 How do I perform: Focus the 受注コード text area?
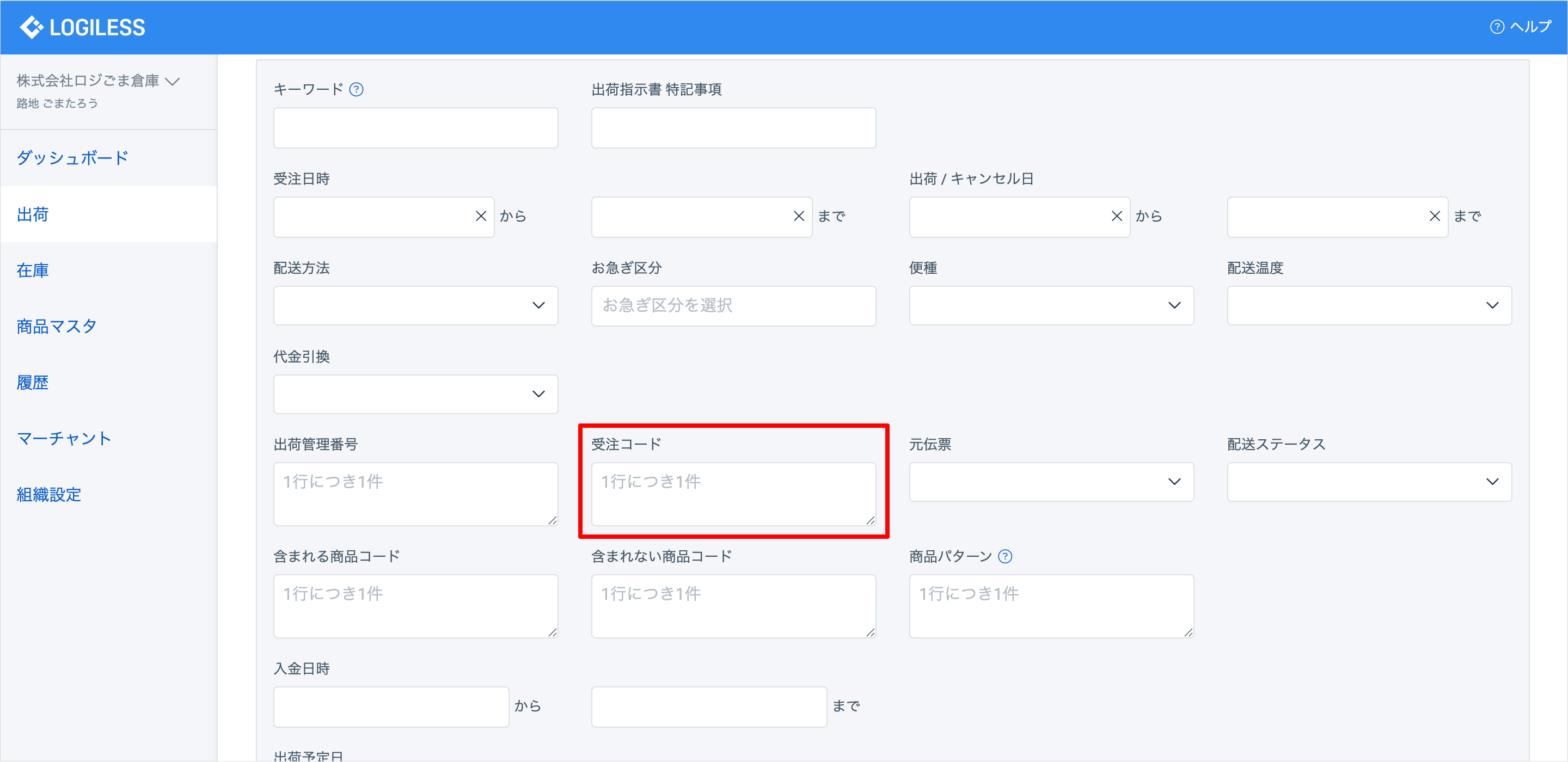click(x=733, y=494)
